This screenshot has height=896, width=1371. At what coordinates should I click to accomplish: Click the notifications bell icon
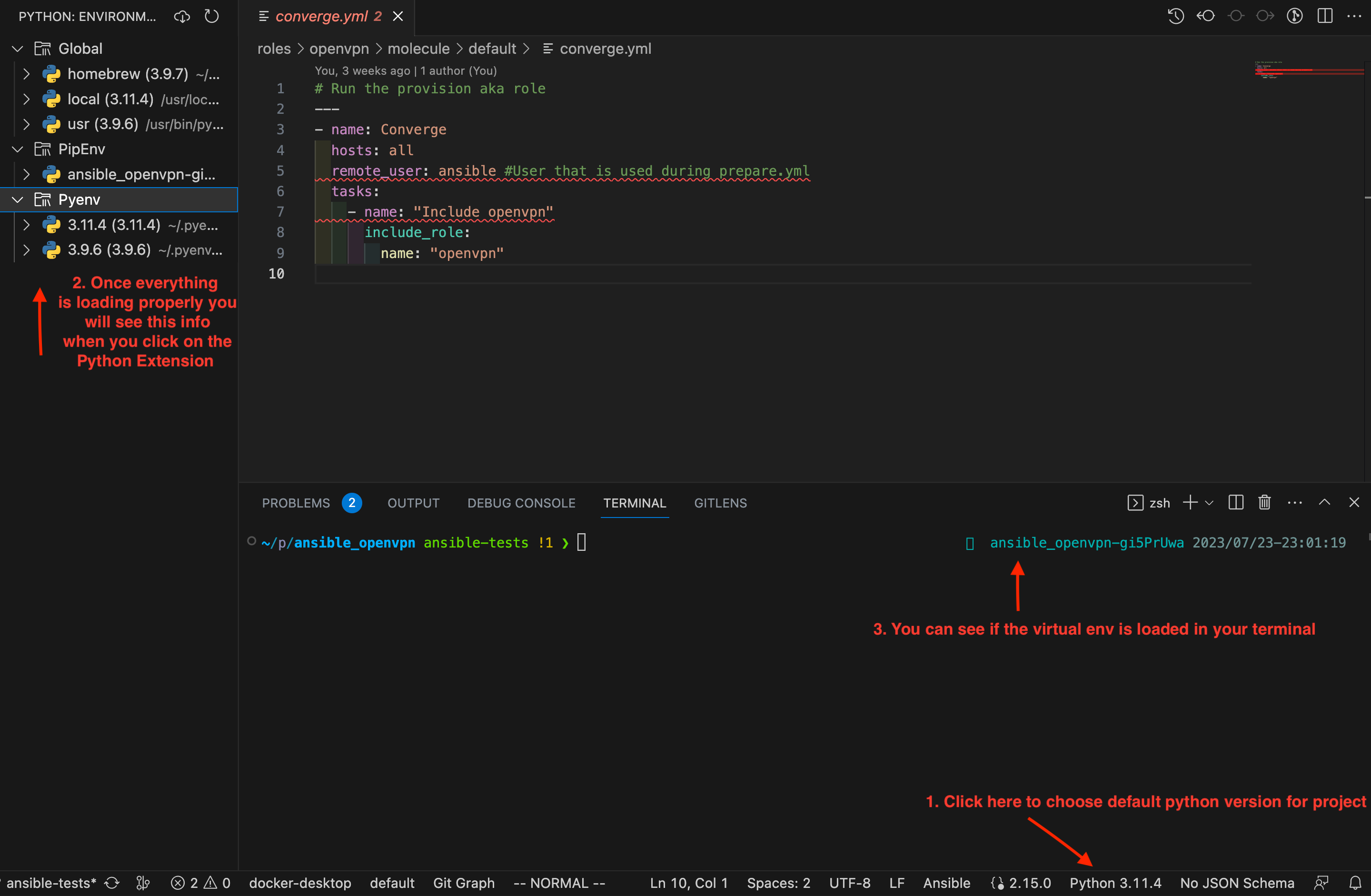tap(1355, 883)
